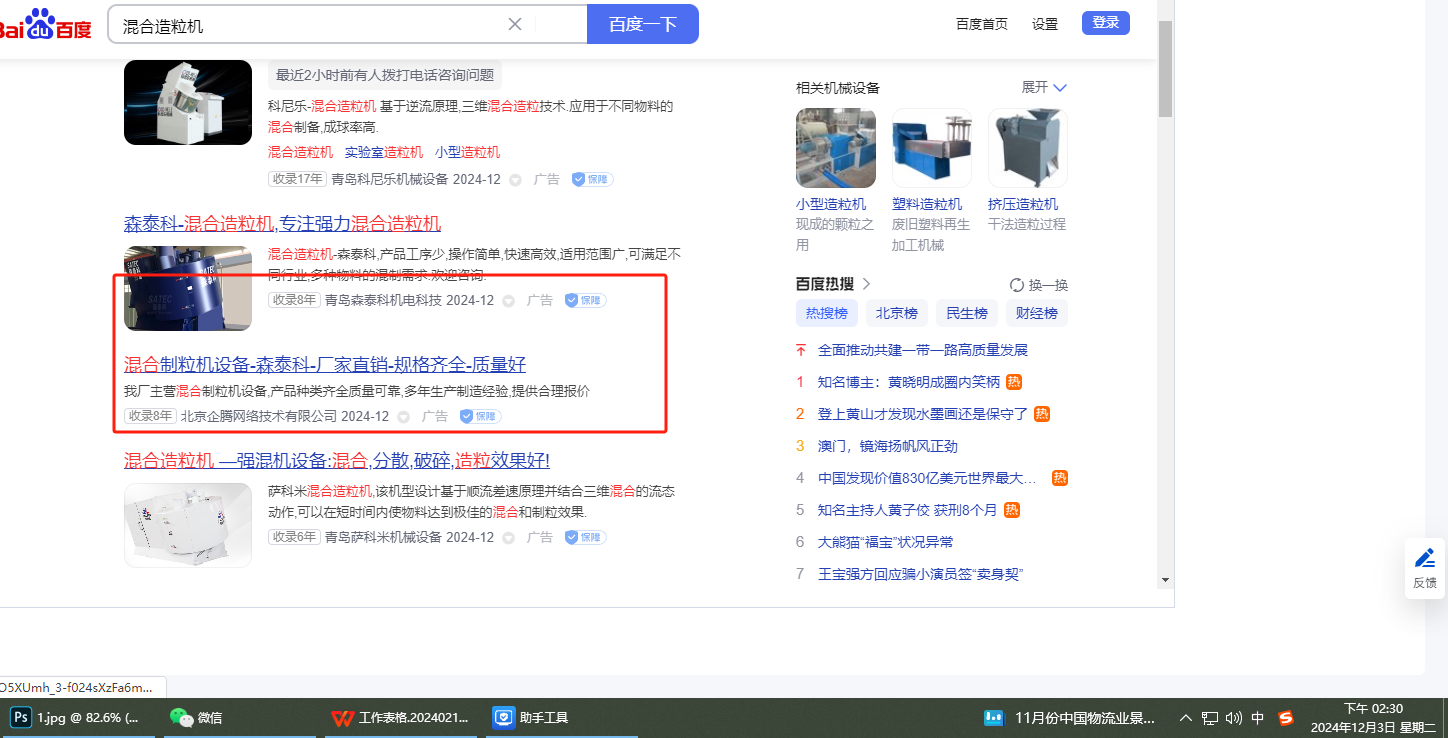Open ad dropdown on the 青岛森泰科机电科技 row
Viewport: 1448px width, 738px height.
pyautogui.click(x=509, y=301)
